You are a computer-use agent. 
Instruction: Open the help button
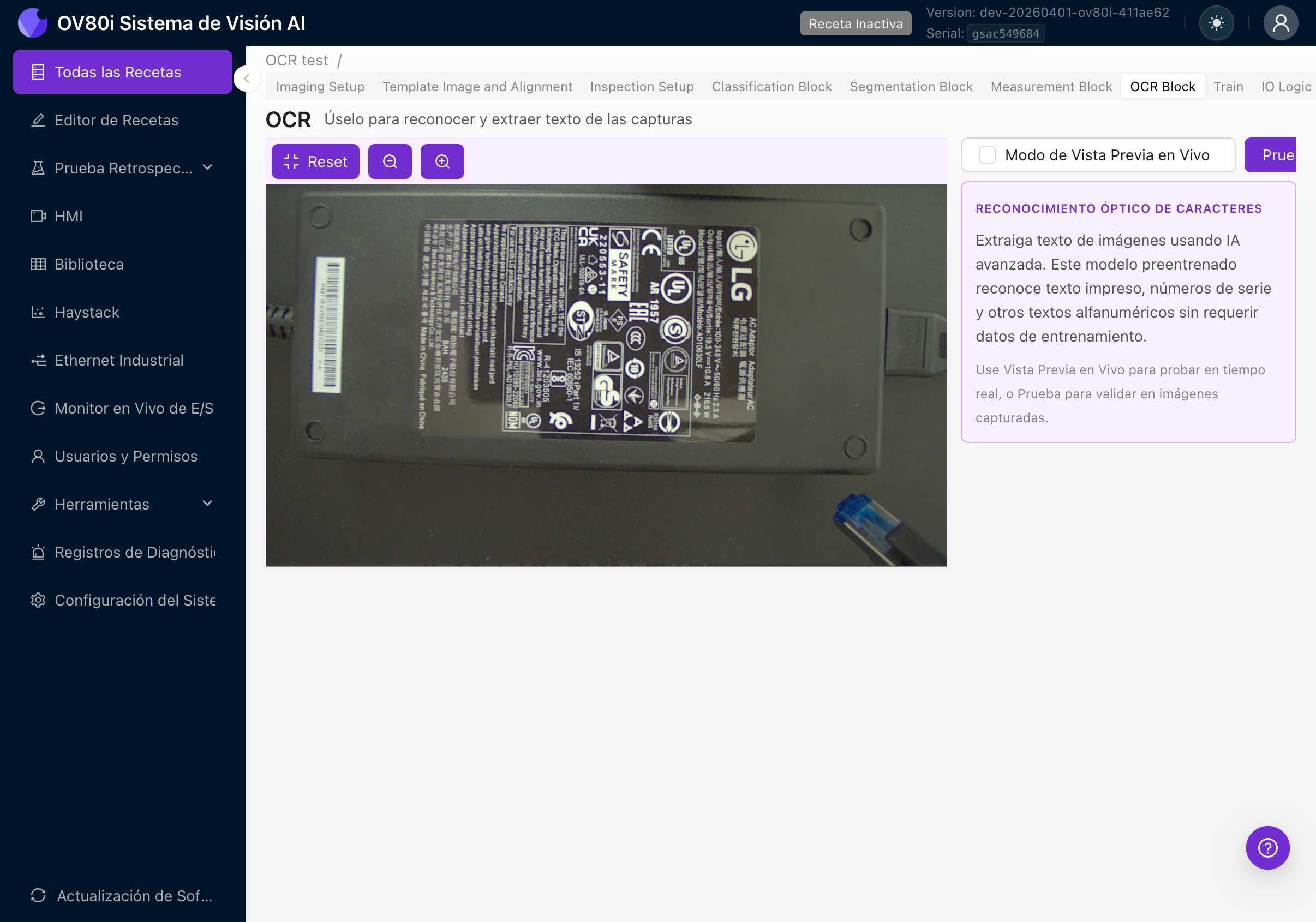coord(1267,847)
